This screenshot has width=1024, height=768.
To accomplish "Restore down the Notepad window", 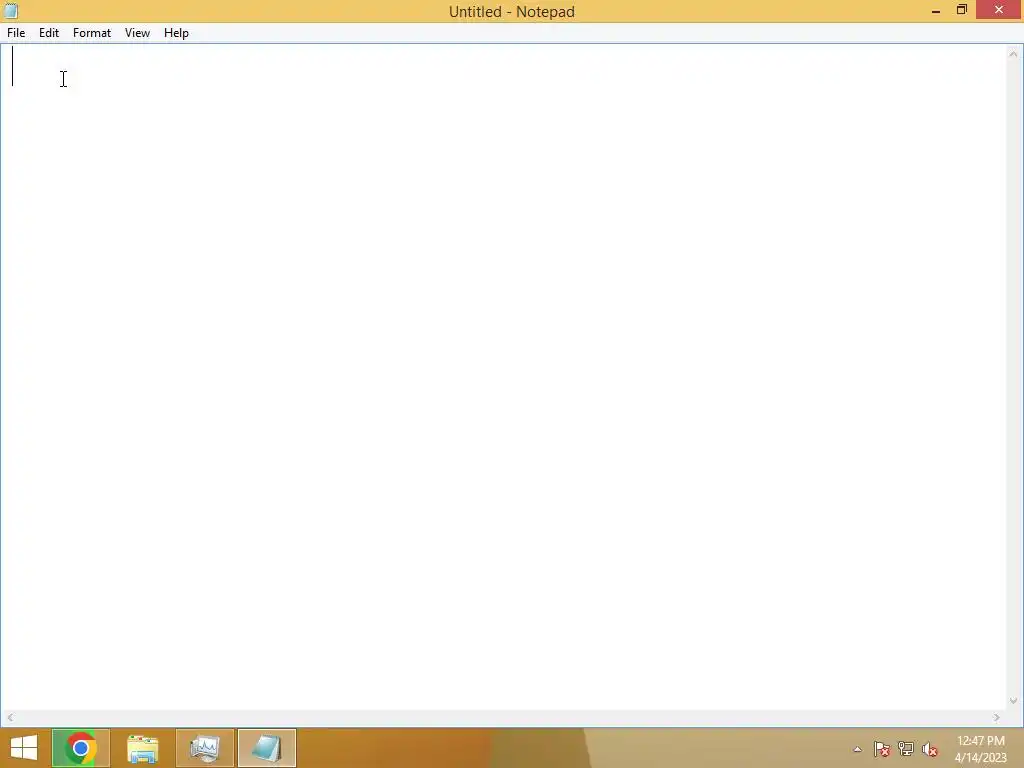I will coord(961,10).
